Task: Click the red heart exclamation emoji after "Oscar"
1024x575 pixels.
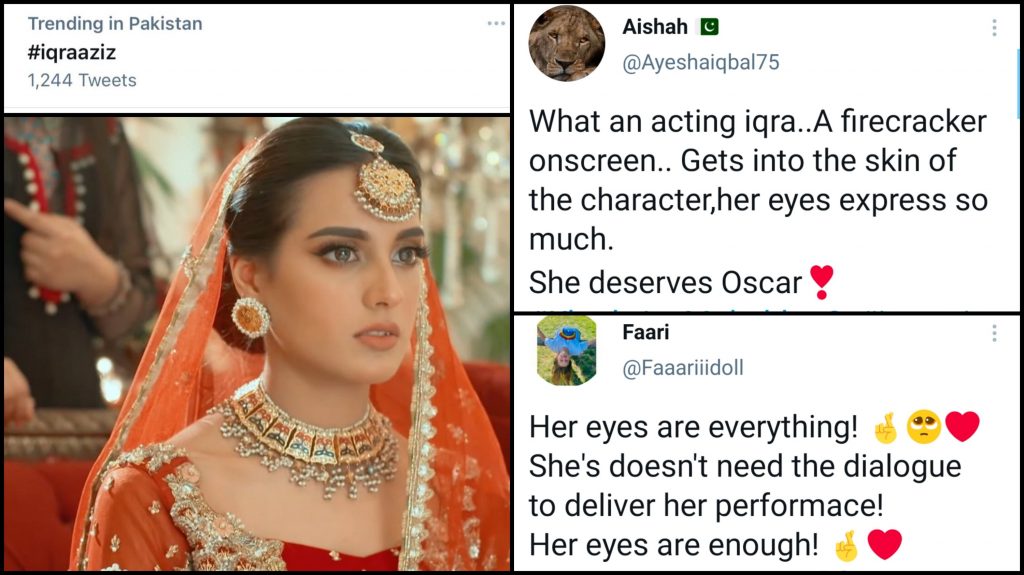Action: 821,282
